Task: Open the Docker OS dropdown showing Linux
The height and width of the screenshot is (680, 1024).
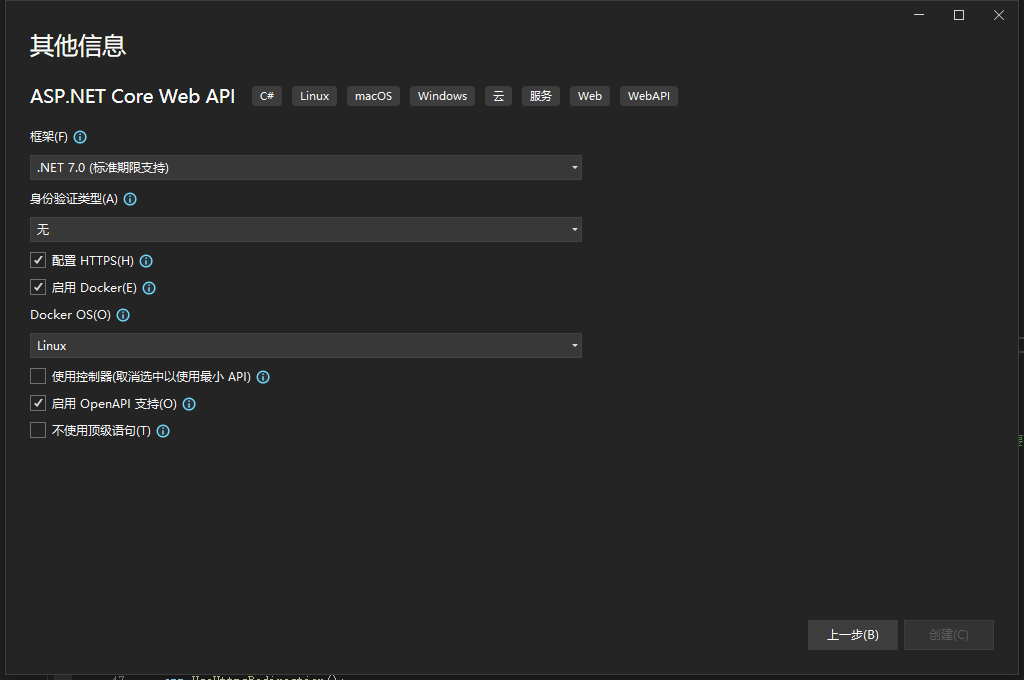Action: [306, 346]
